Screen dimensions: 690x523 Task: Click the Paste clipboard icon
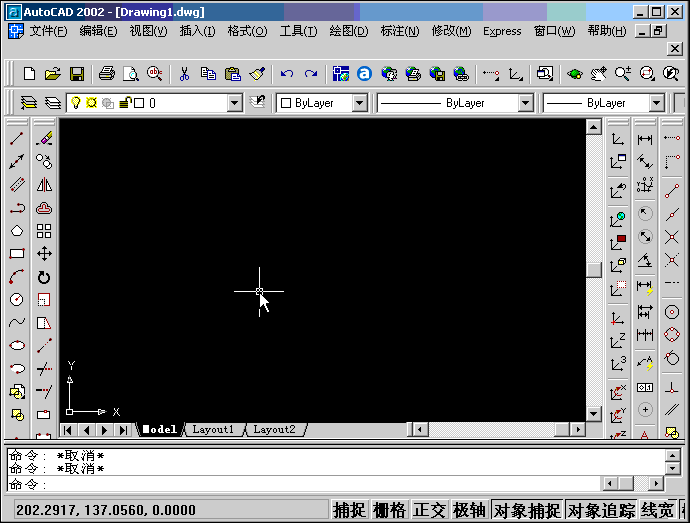tap(232, 74)
